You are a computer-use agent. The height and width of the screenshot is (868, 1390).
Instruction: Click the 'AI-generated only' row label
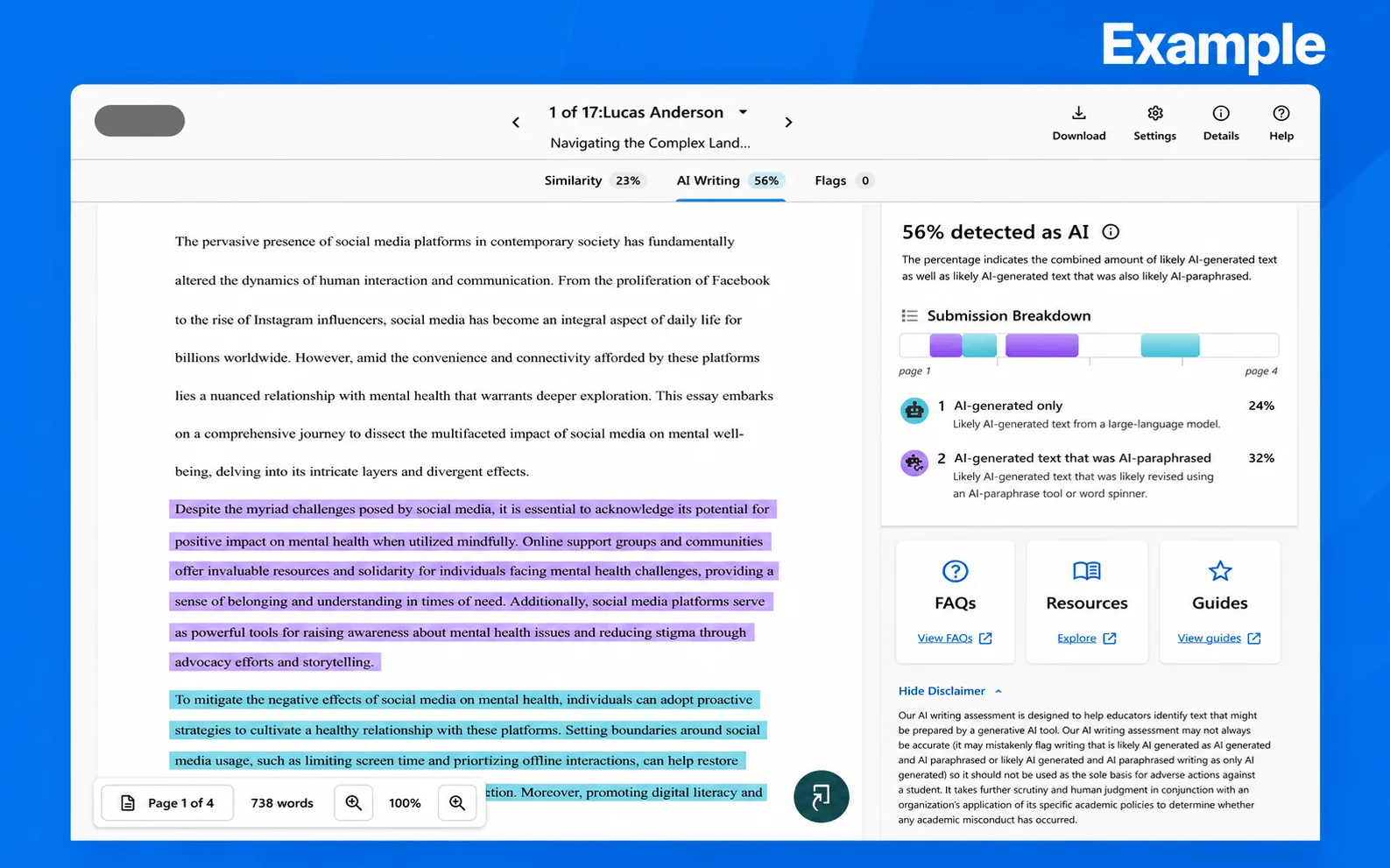[1008, 406]
